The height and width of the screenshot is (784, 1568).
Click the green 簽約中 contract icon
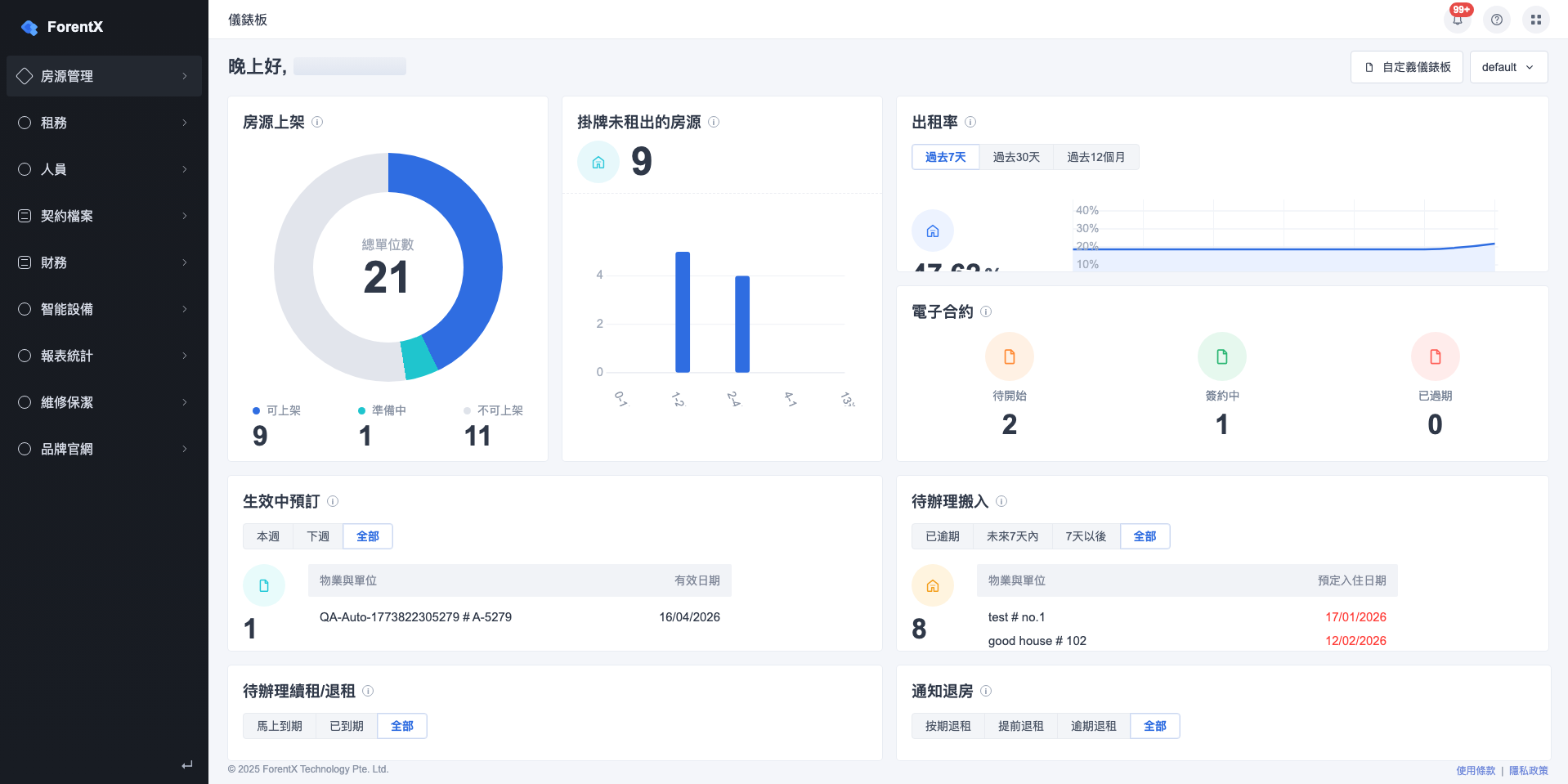[x=1222, y=356]
